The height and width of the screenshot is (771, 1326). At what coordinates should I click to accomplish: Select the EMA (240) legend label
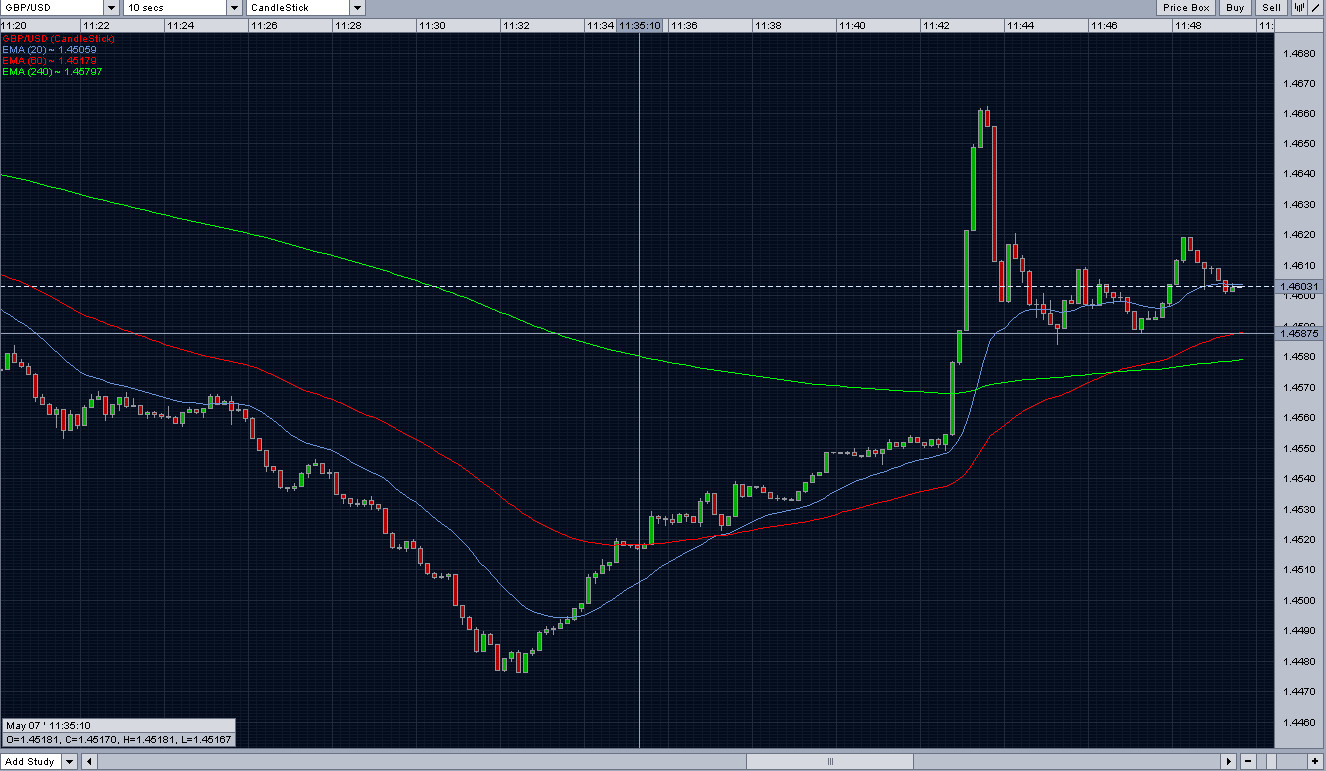point(52,72)
